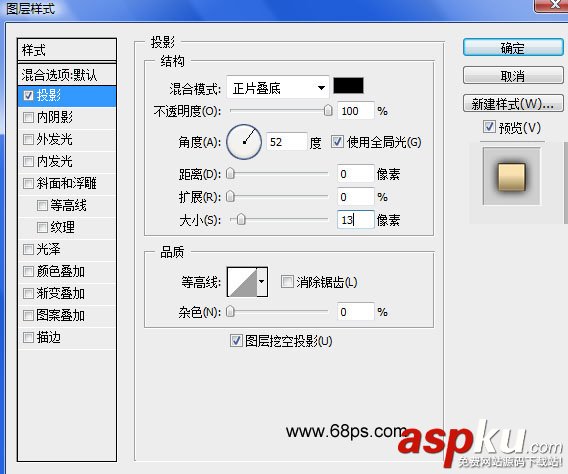Screen dimensions: 568x474
Task: Click the angle dial control
Action: [x=244, y=142]
